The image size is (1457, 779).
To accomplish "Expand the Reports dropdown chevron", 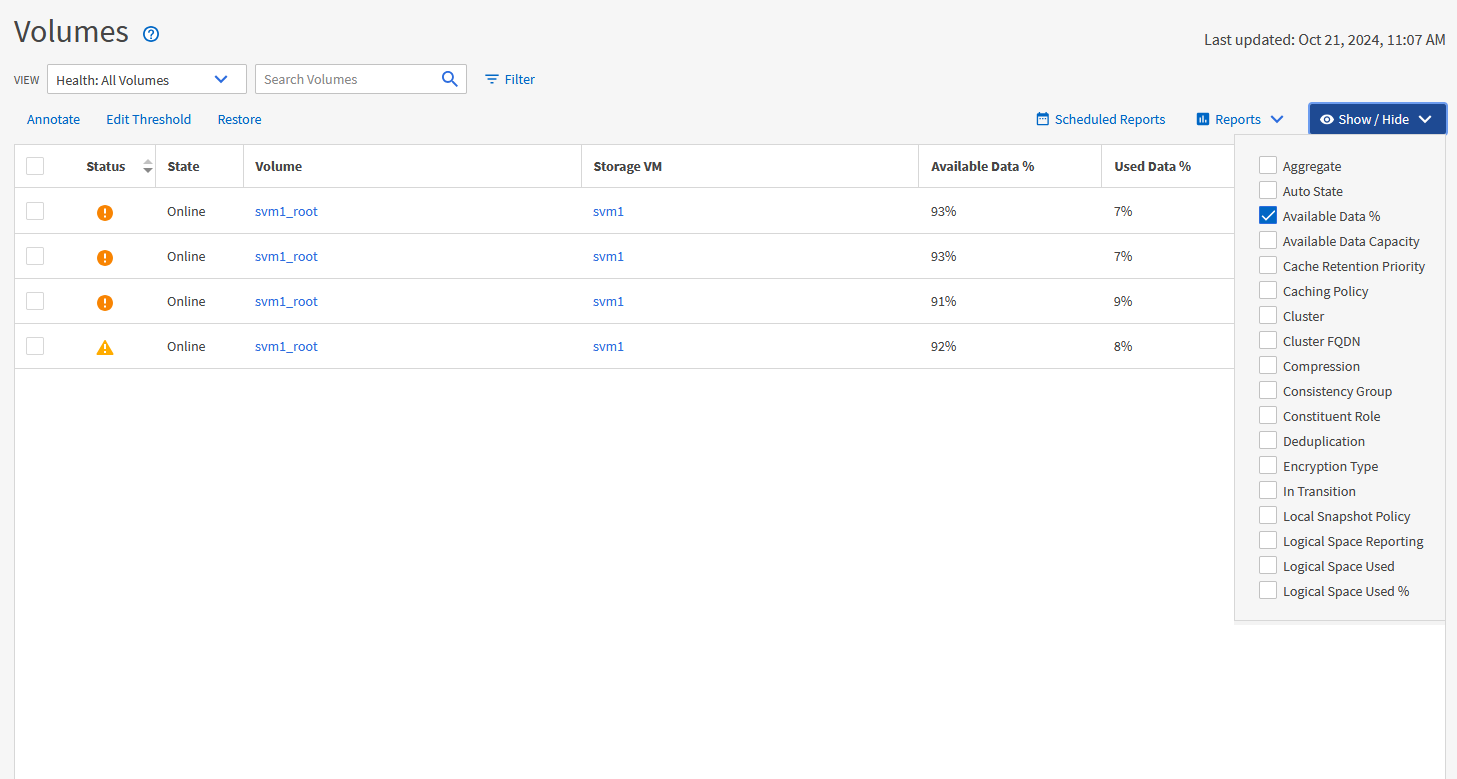I will coord(1279,118).
